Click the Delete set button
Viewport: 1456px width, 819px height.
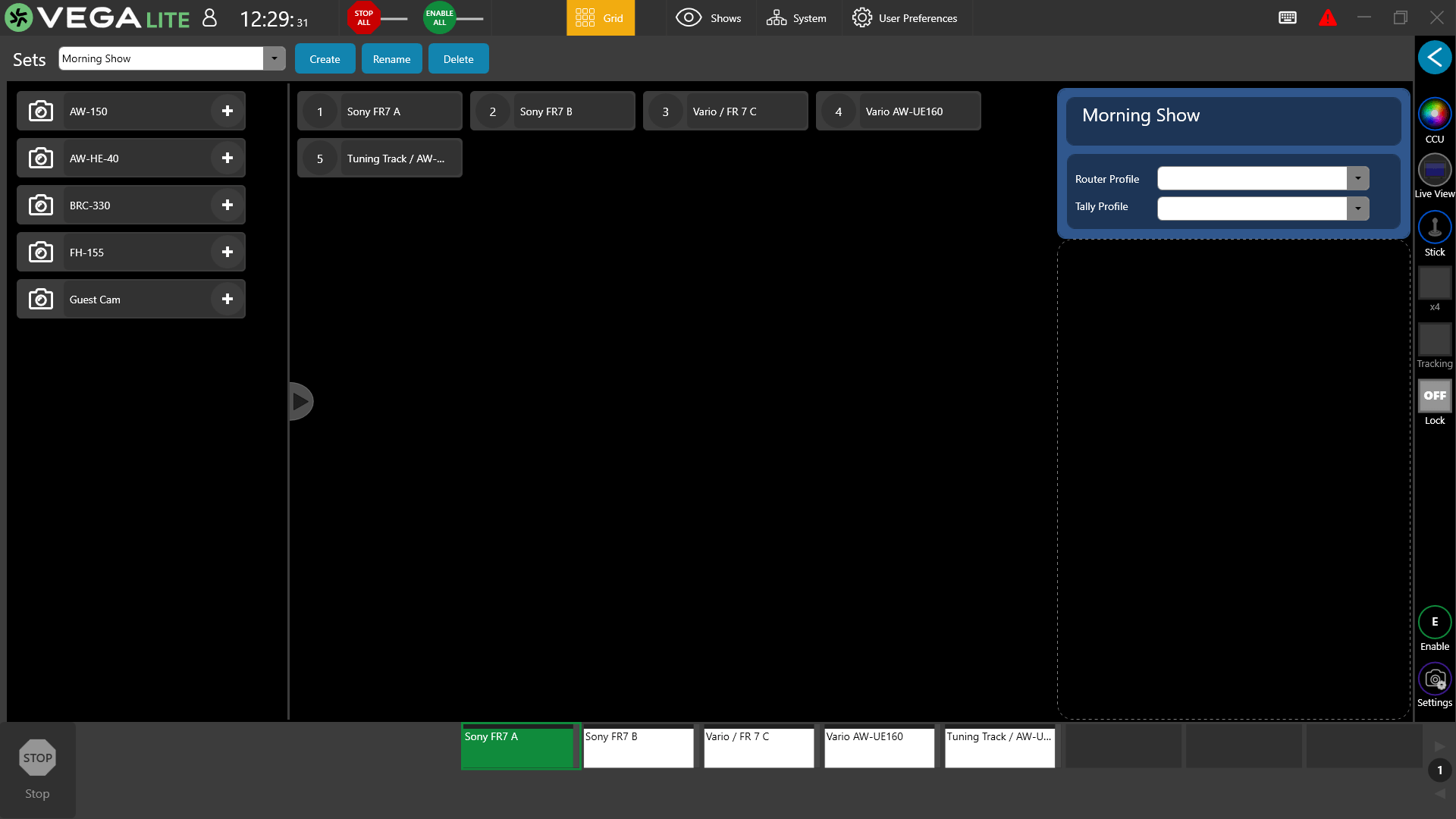click(458, 58)
